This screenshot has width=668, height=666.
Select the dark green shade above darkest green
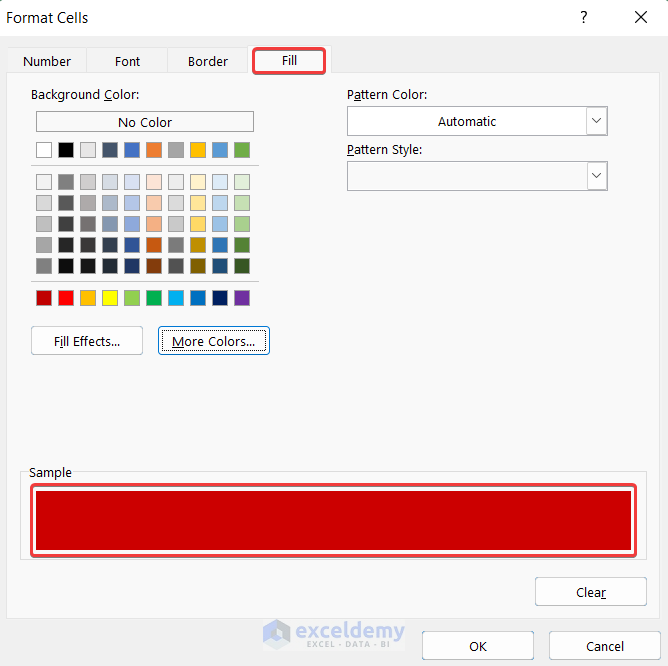[242, 245]
